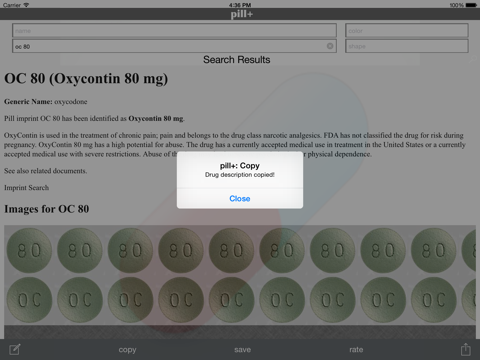Select the Generic Name: oxycodone line
480x360 pixels.
click(46, 102)
